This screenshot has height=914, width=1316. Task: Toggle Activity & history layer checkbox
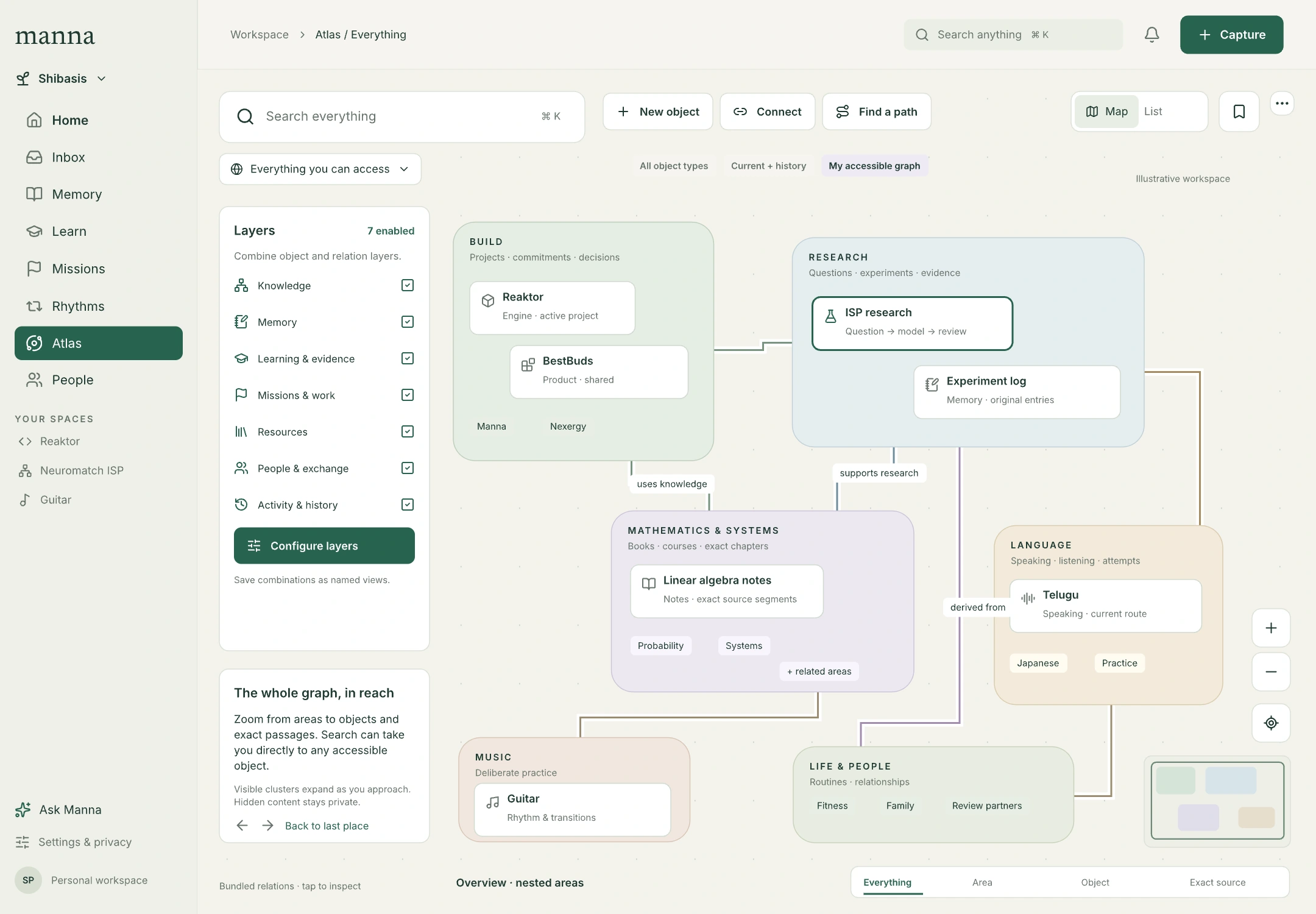click(408, 505)
